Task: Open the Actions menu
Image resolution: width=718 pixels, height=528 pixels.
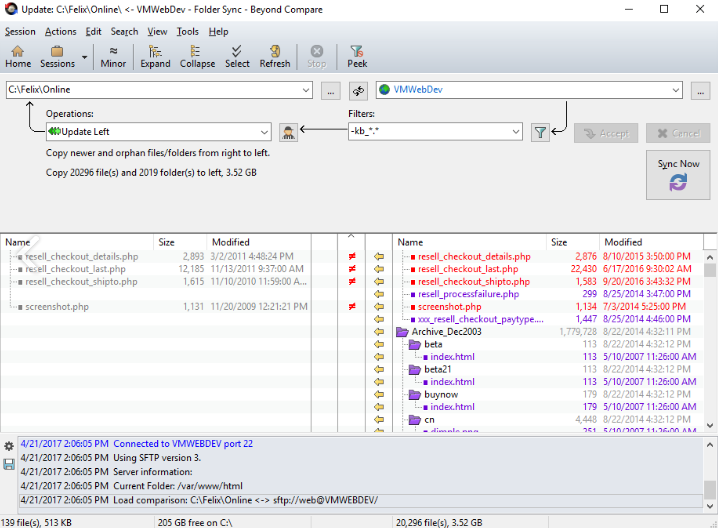Action: click(60, 32)
